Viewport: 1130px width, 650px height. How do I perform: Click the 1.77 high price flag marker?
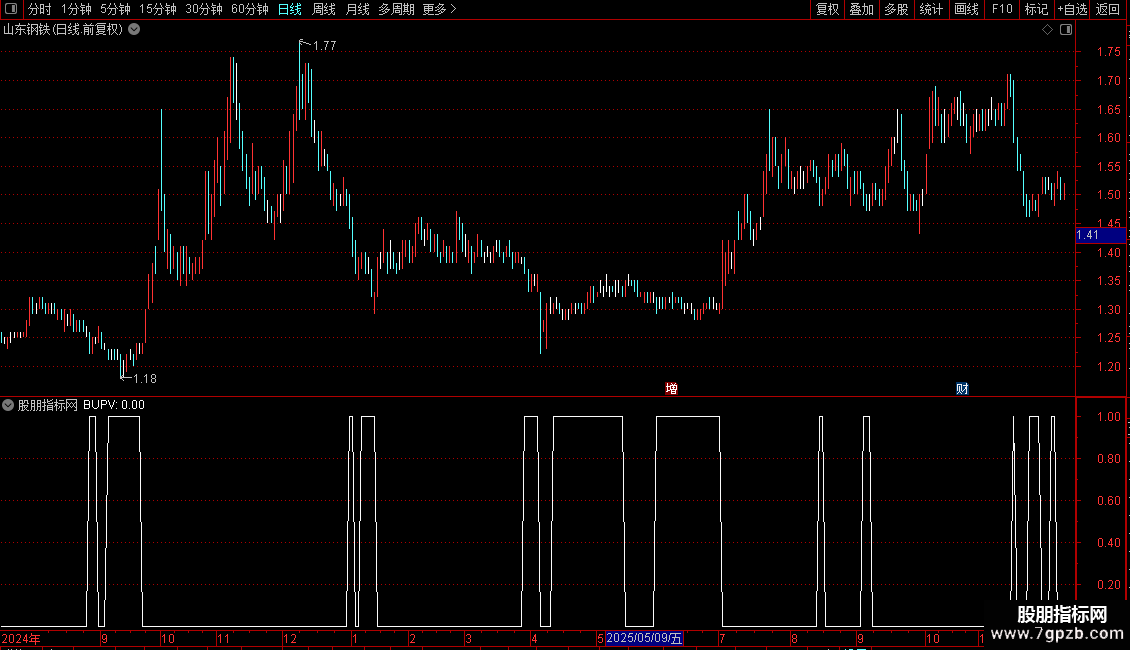click(318, 45)
